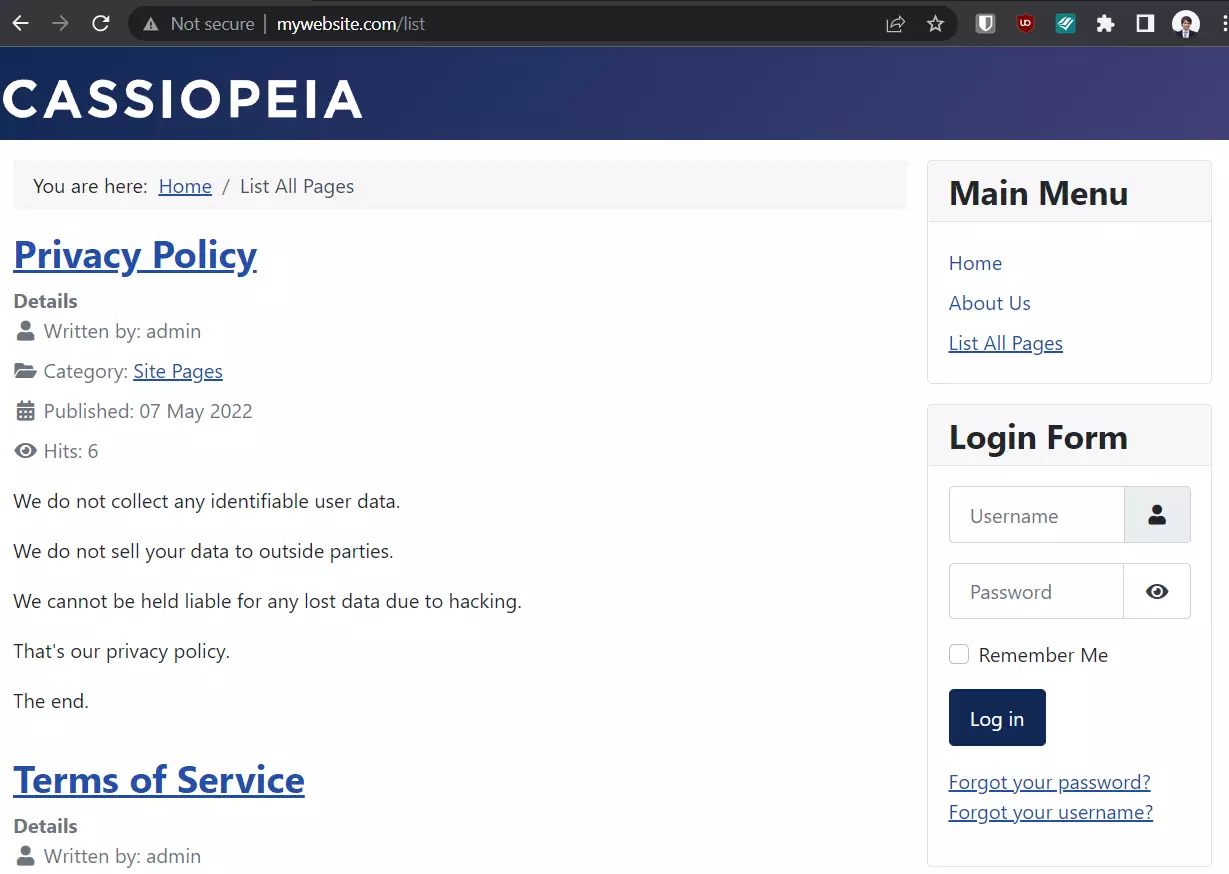Click the teal extension icon in toolbar
1229x874 pixels.
[1066, 24]
